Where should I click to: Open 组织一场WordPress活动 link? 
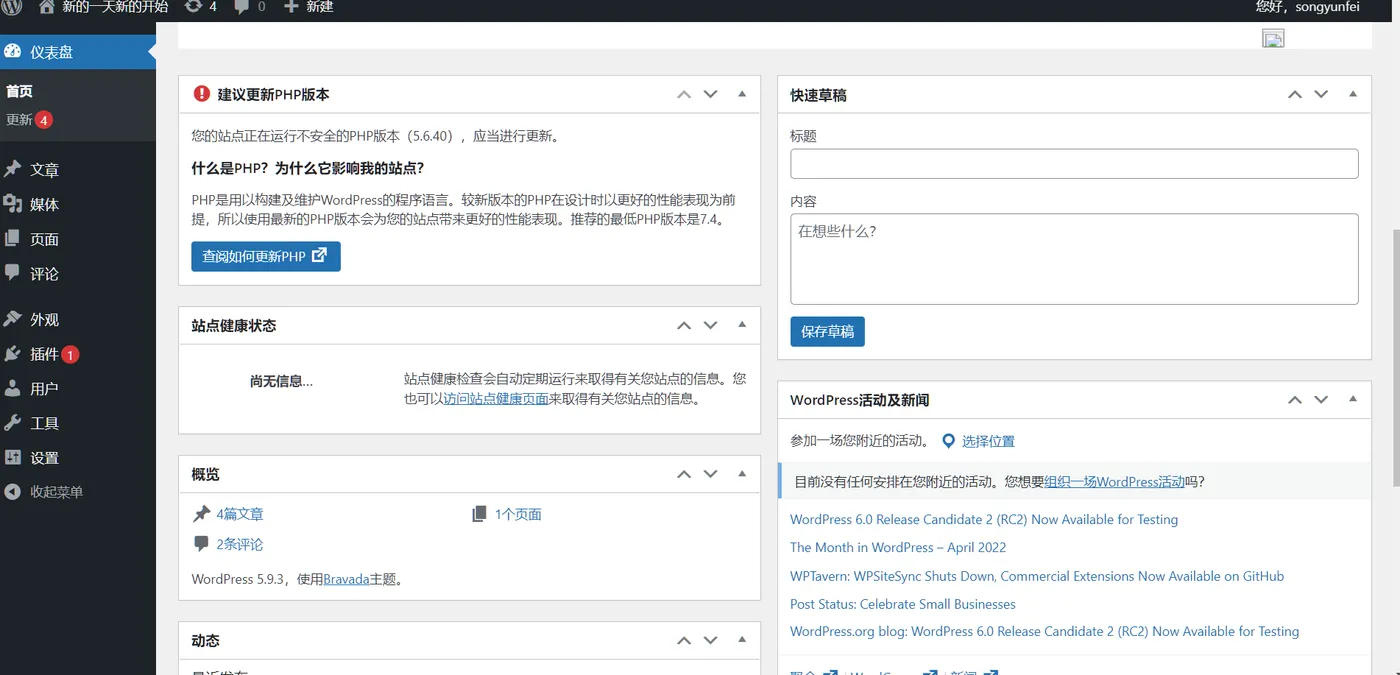(x=1114, y=481)
